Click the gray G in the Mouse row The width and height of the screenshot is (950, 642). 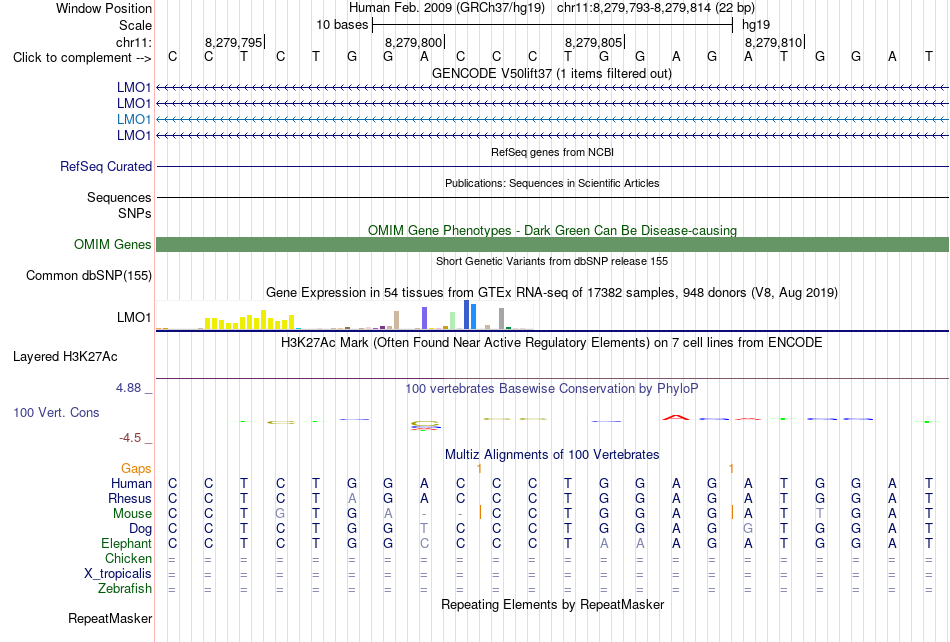point(280,514)
